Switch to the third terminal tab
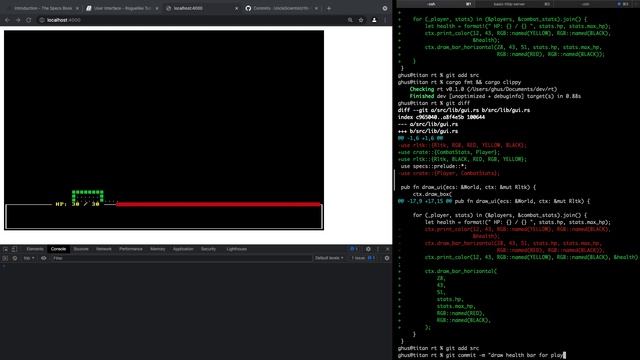640x360 pixels. click(x=594, y=4)
